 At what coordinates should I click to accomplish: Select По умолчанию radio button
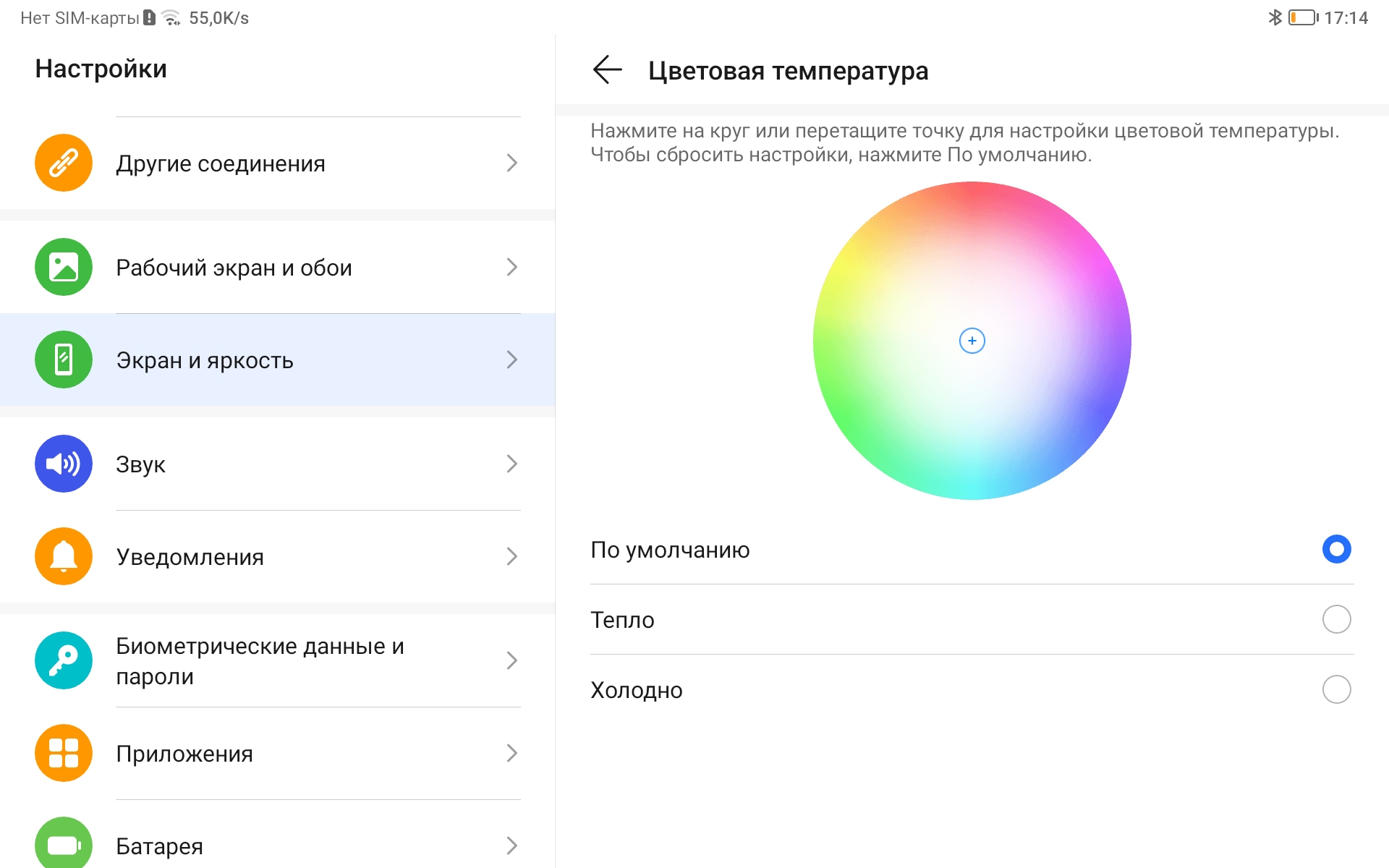[1336, 550]
